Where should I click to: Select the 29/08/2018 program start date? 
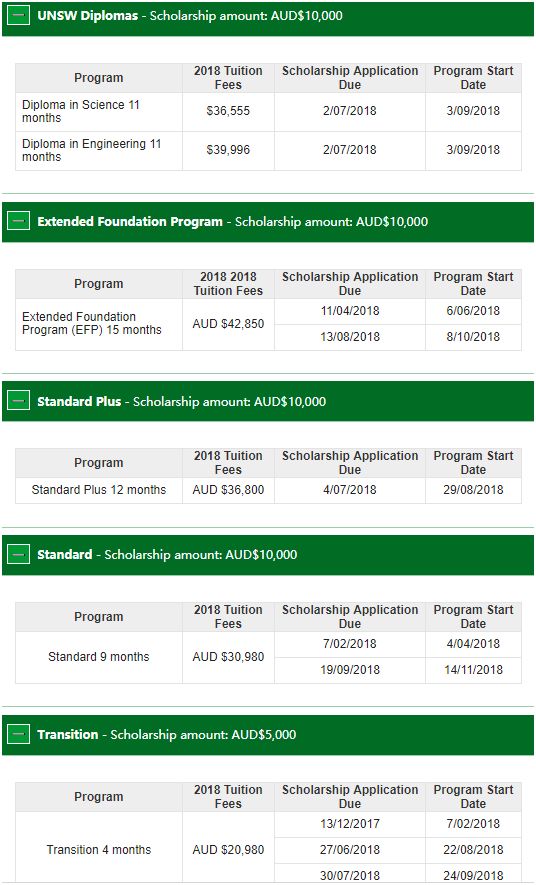(x=473, y=490)
